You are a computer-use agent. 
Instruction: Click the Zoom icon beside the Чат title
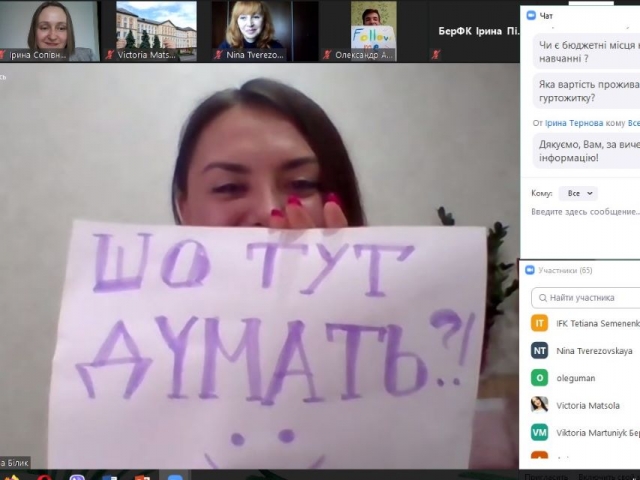(x=531, y=16)
